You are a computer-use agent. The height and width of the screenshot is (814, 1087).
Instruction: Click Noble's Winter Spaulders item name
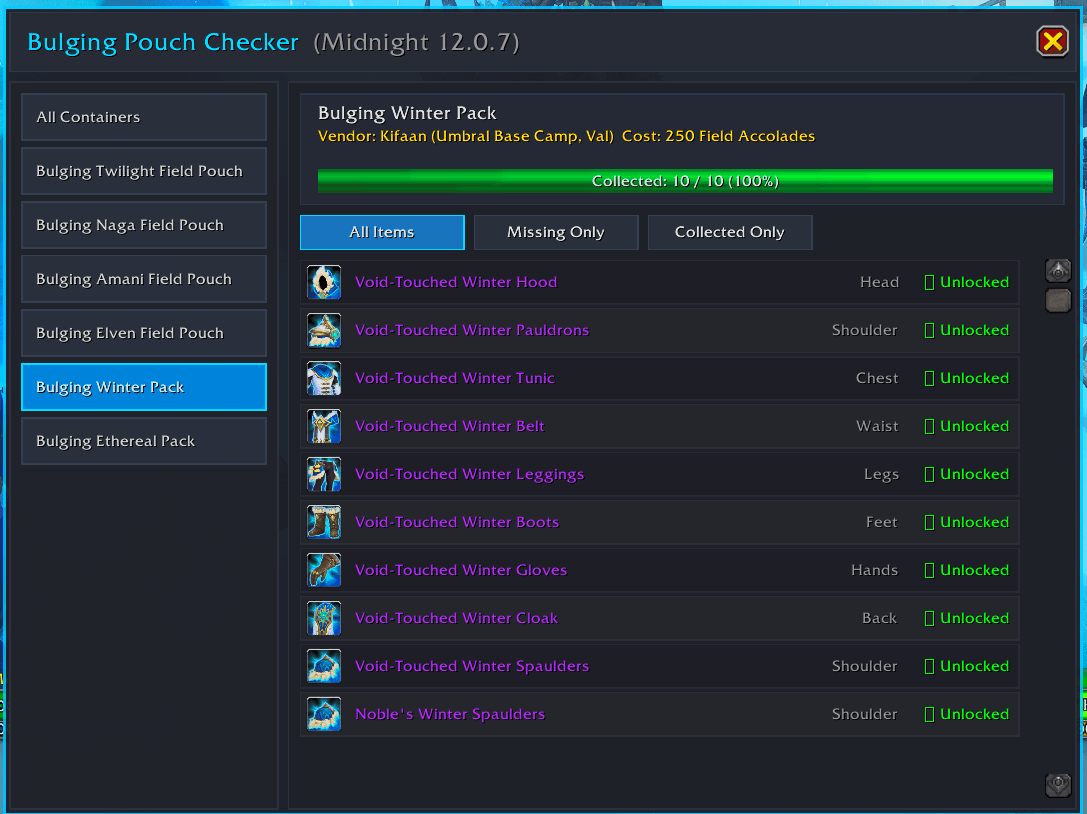click(450, 714)
